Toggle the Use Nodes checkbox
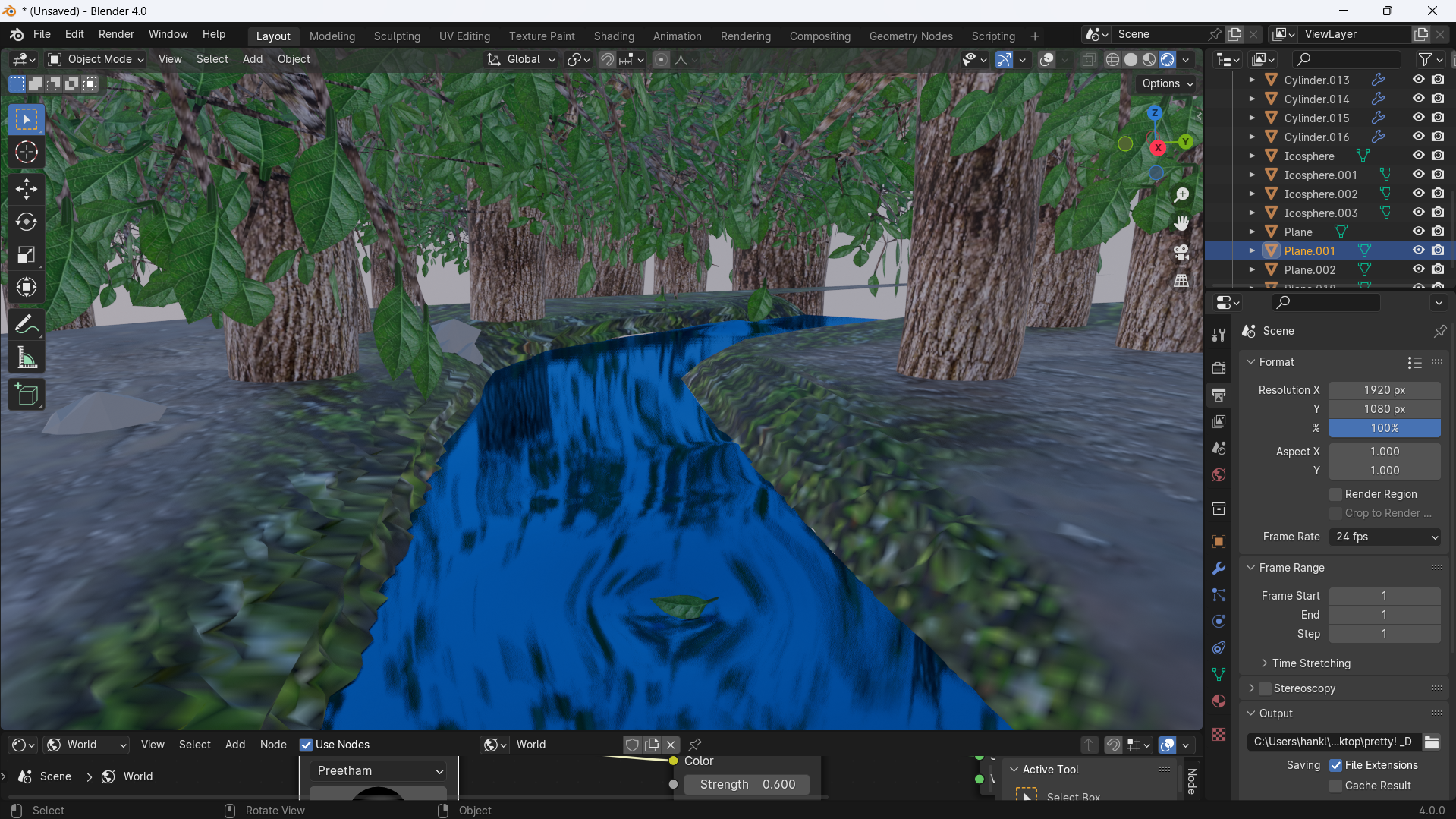Viewport: 1456px width, 819px height. pos(307,745)
